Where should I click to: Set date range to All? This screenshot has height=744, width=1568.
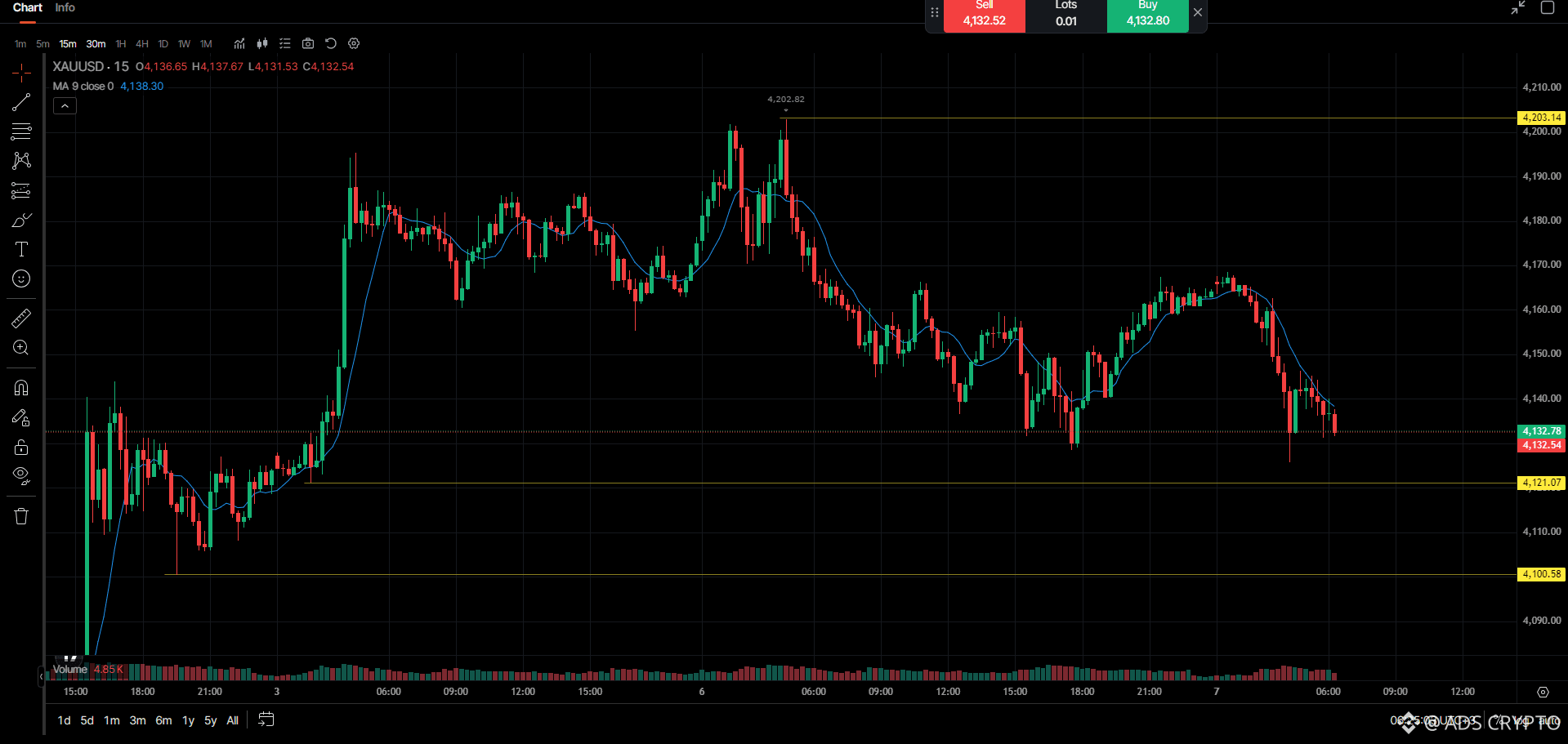click(233, 720)
